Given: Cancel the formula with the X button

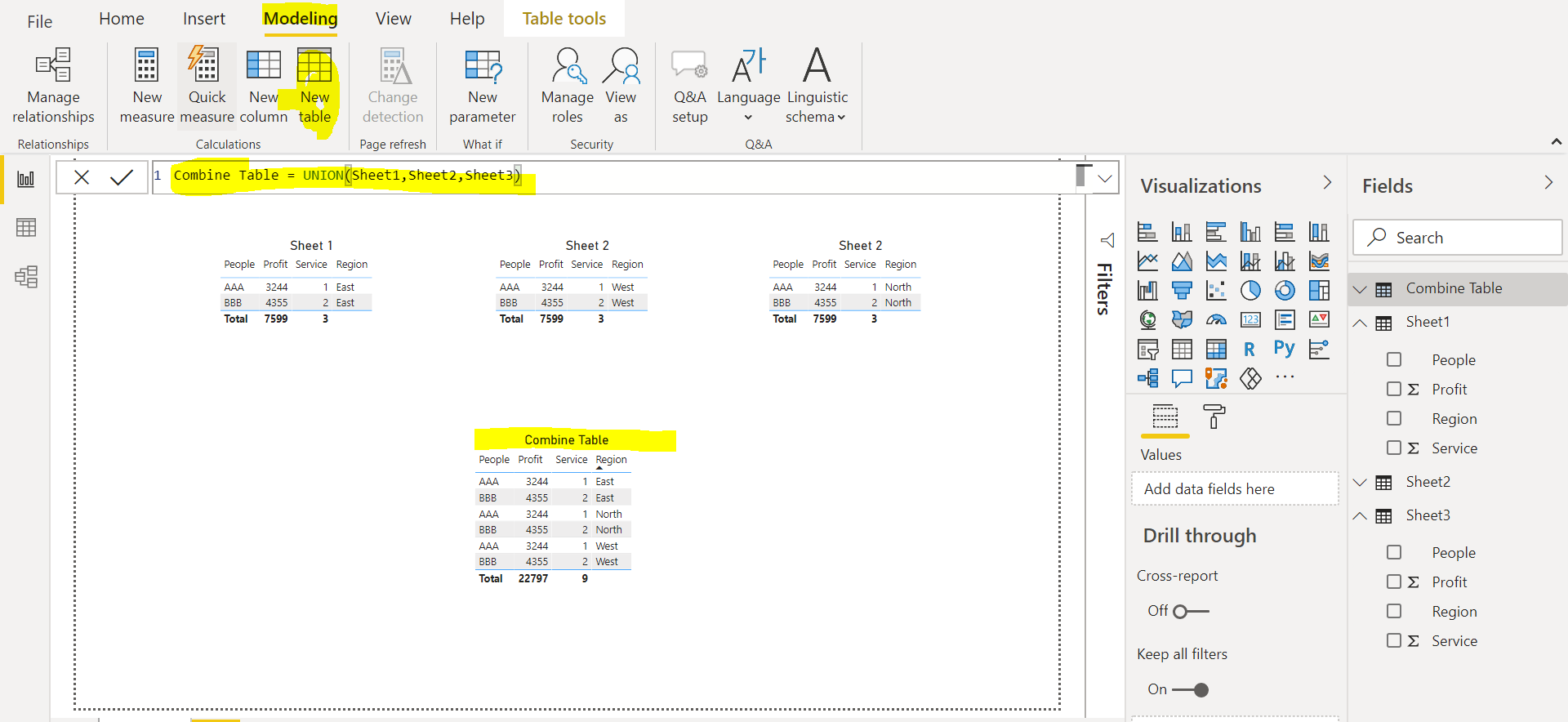Looking at the screenshot, I should (82, 177).
